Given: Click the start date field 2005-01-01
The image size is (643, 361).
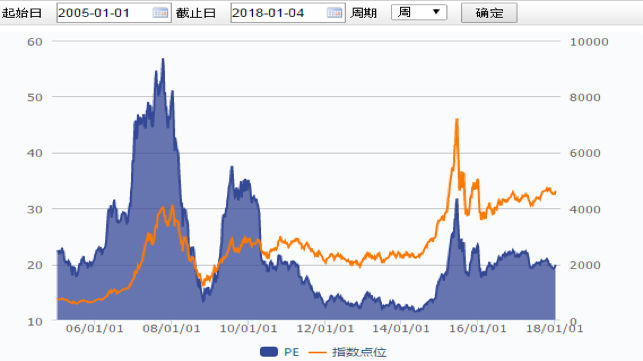Looking at the screenshot, I should click(x=114, y=13).
